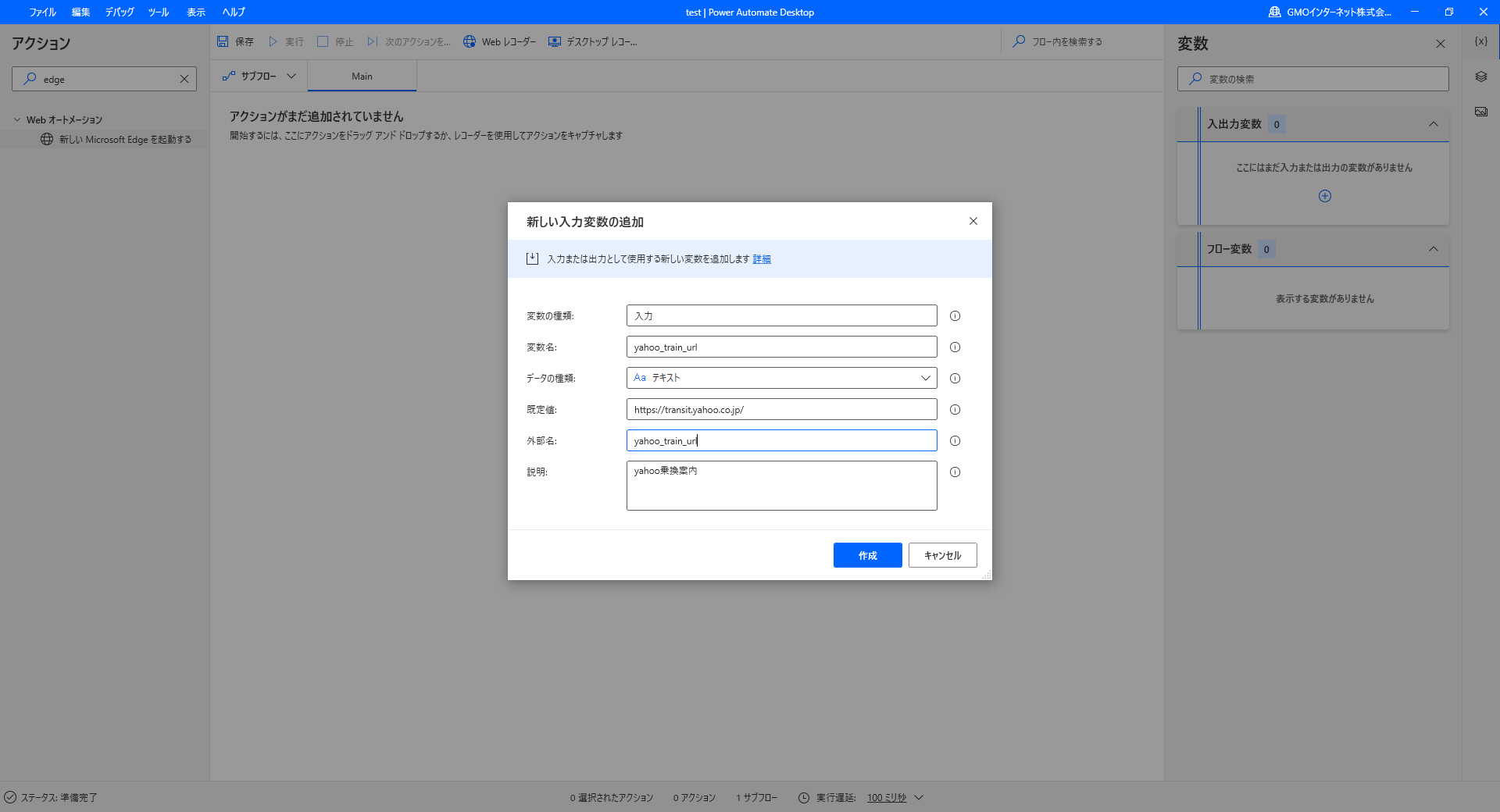Click the Save (保存) toolbar icon
Image resolution: width=1500 pixels, height=812 pixels.
click(223, 41)
